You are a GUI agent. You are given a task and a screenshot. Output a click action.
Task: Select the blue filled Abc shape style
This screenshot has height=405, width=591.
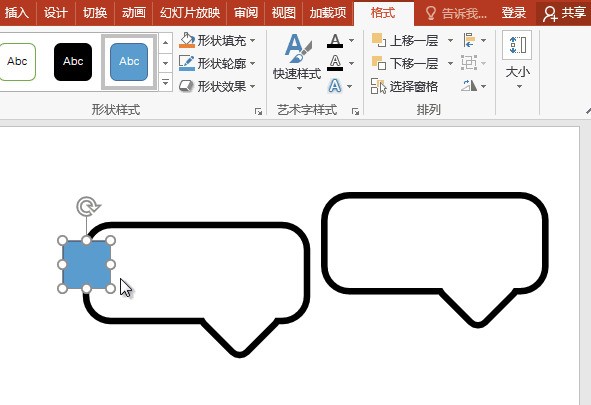tap(129, 62)
